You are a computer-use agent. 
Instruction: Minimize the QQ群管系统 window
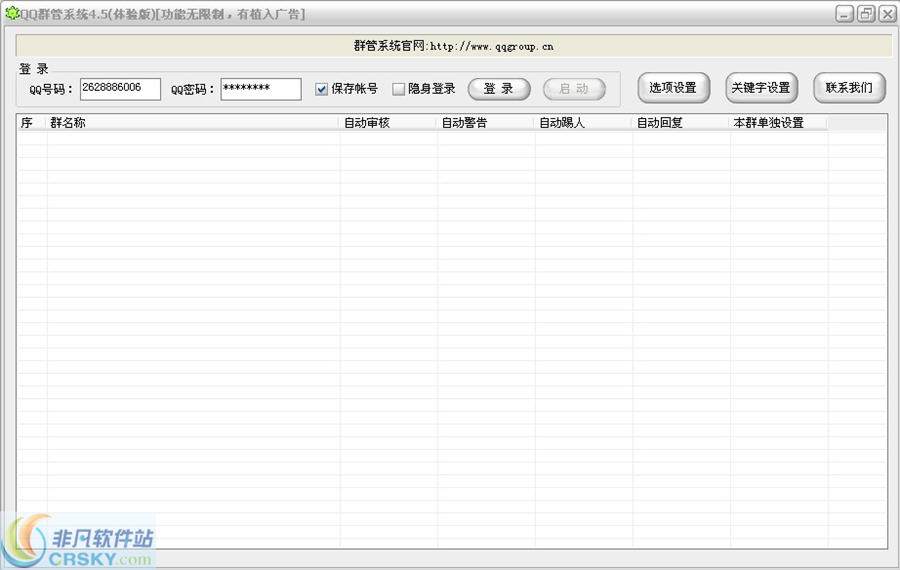coord(844,14)
